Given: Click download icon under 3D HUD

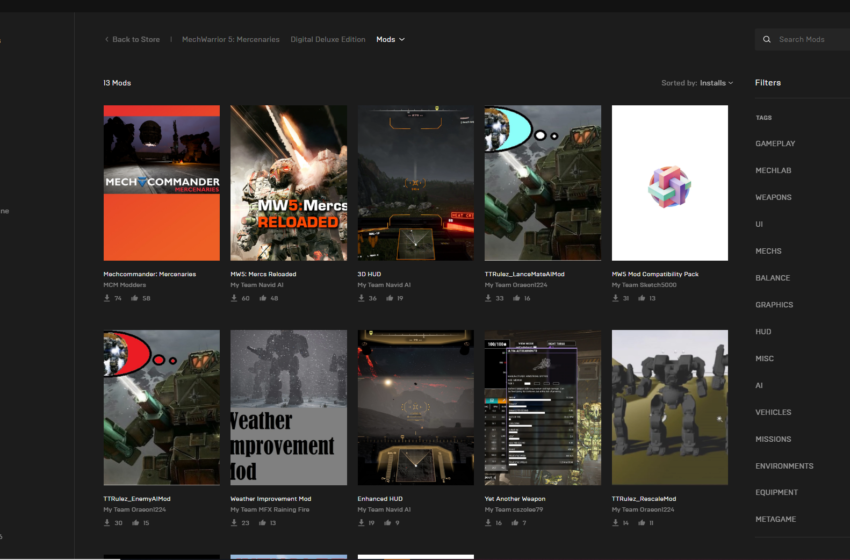Looking at the screenshot, I should (x=361, y=298).
